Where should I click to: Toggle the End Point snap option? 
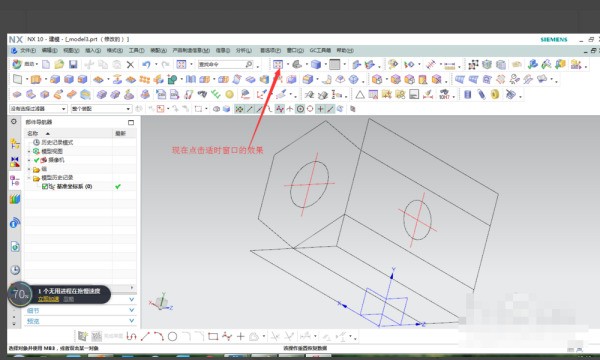pos(249,109)
